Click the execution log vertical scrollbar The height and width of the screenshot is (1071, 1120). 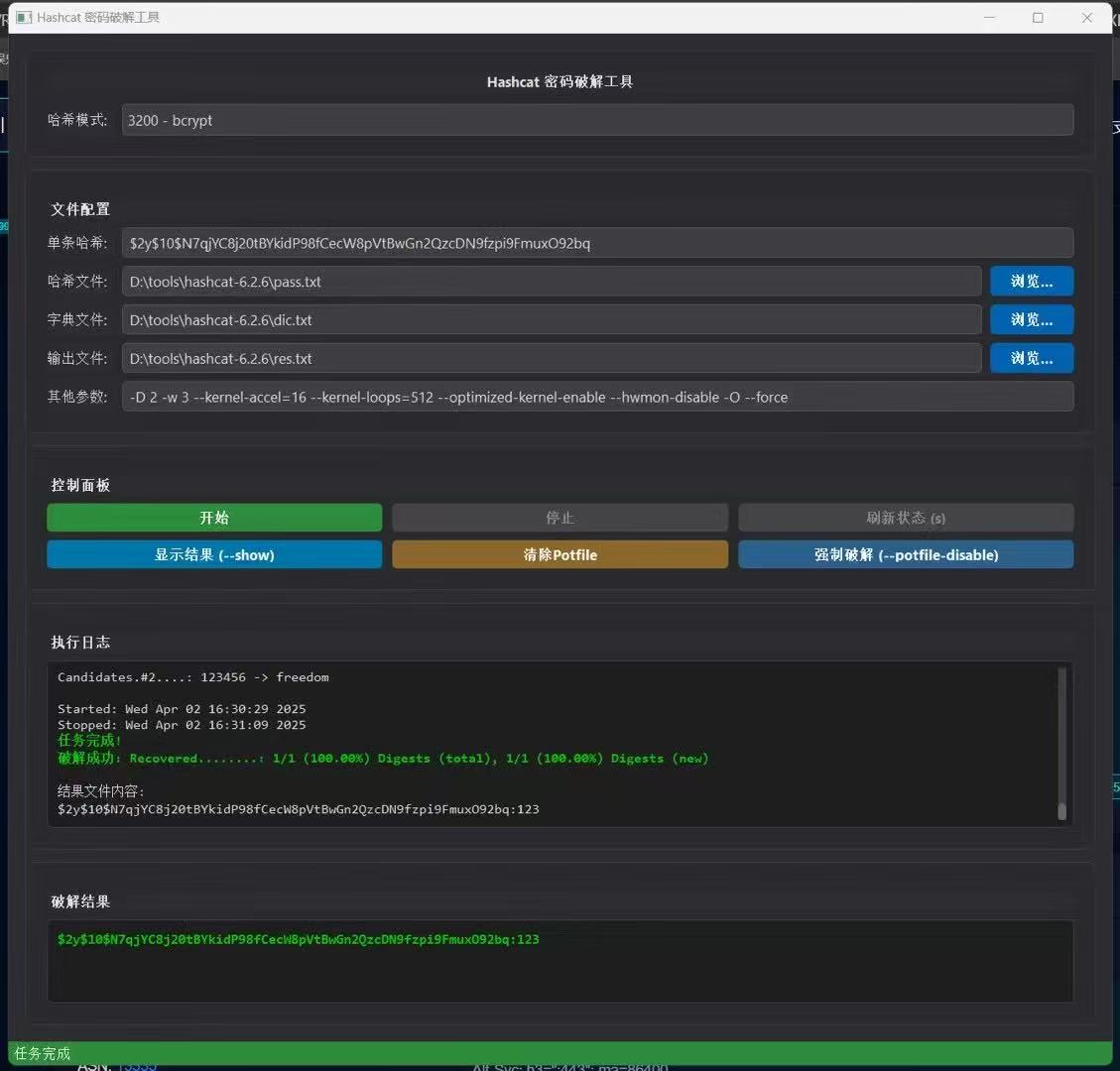(x=1062, y=744)
